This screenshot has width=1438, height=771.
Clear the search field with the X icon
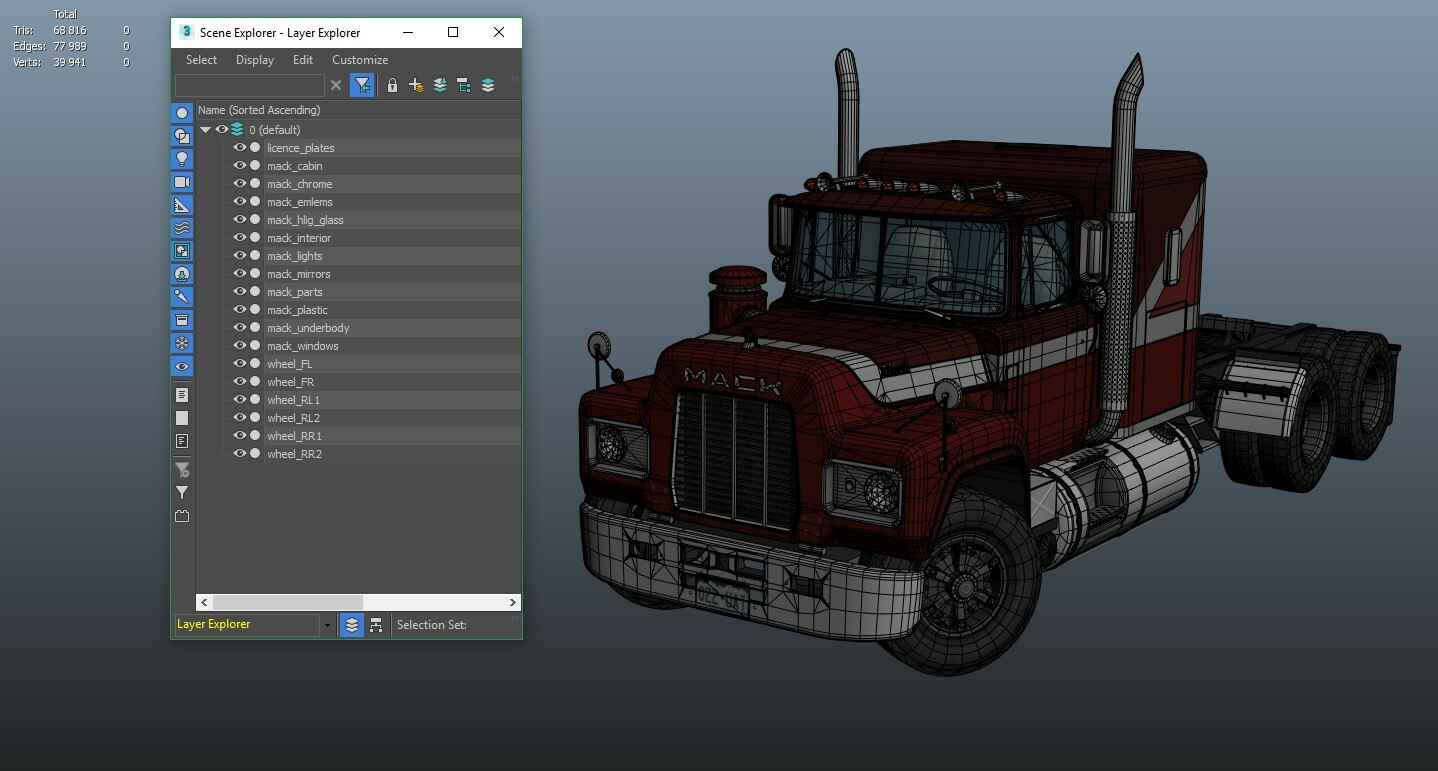pos(336,86)
